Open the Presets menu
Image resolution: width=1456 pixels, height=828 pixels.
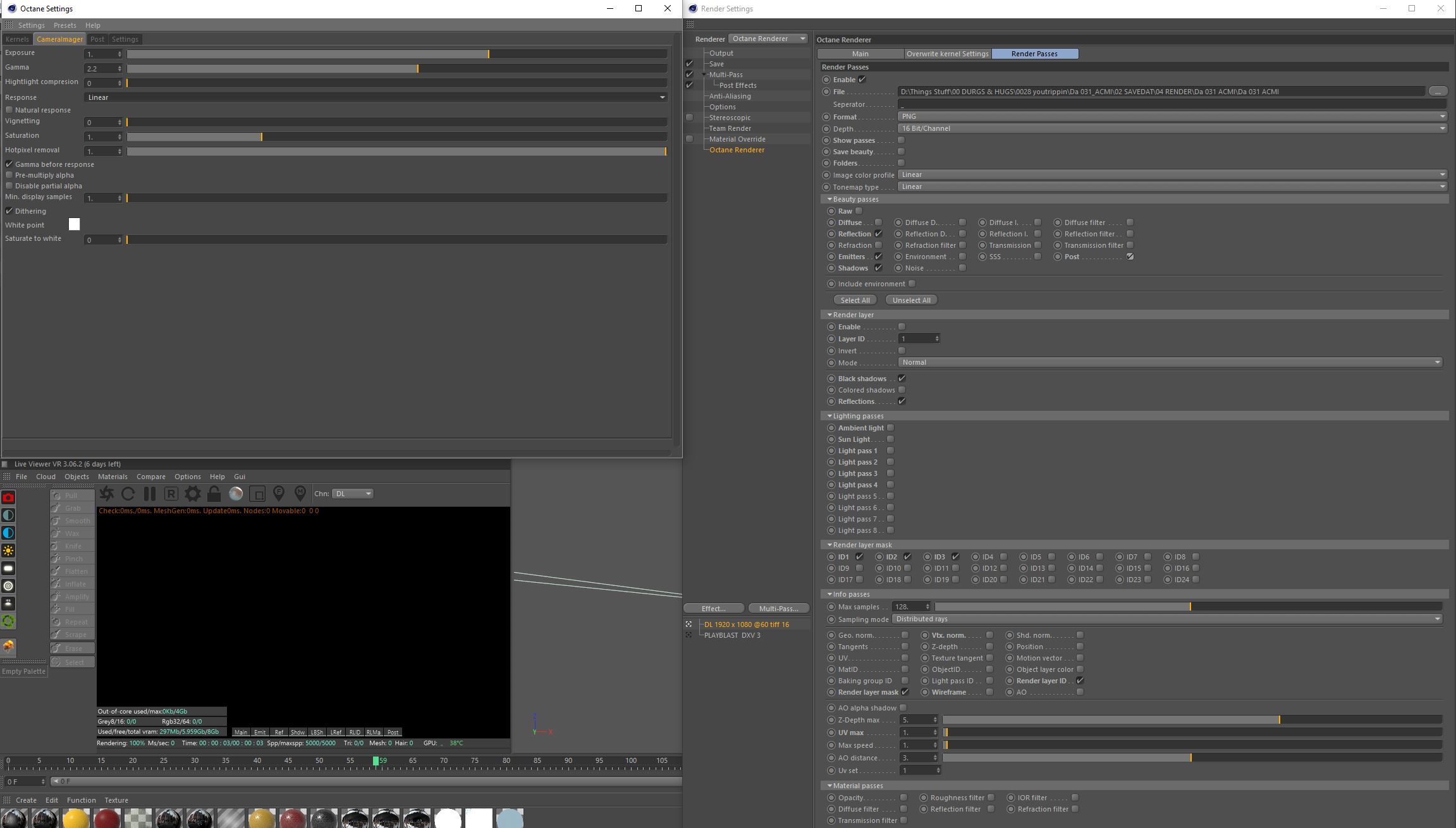click(x=65, y=25)
